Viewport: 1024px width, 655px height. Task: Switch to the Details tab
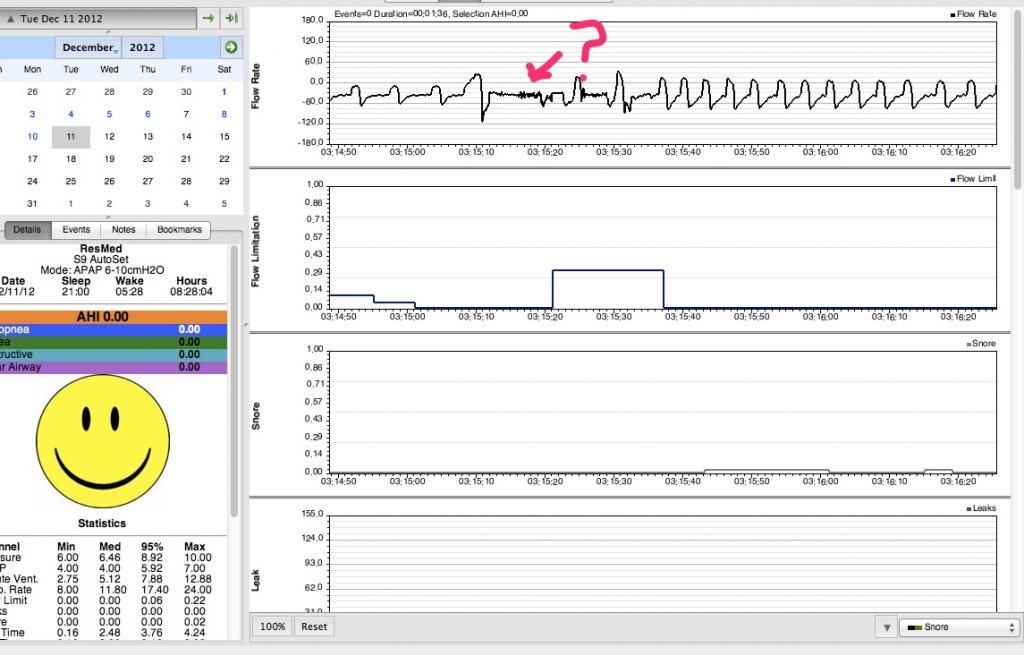(x=27, y=230)
